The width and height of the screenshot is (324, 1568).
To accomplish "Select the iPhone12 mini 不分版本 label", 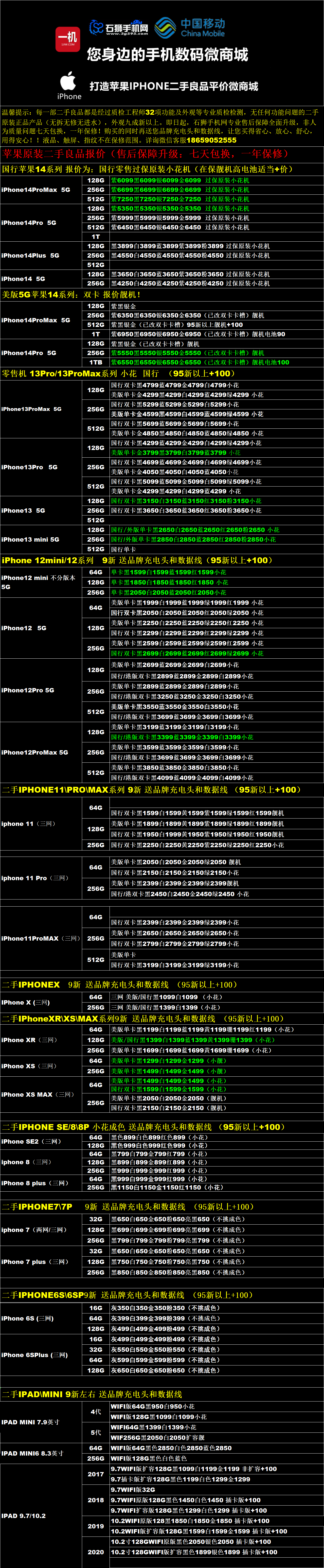I will coord(39,582).
